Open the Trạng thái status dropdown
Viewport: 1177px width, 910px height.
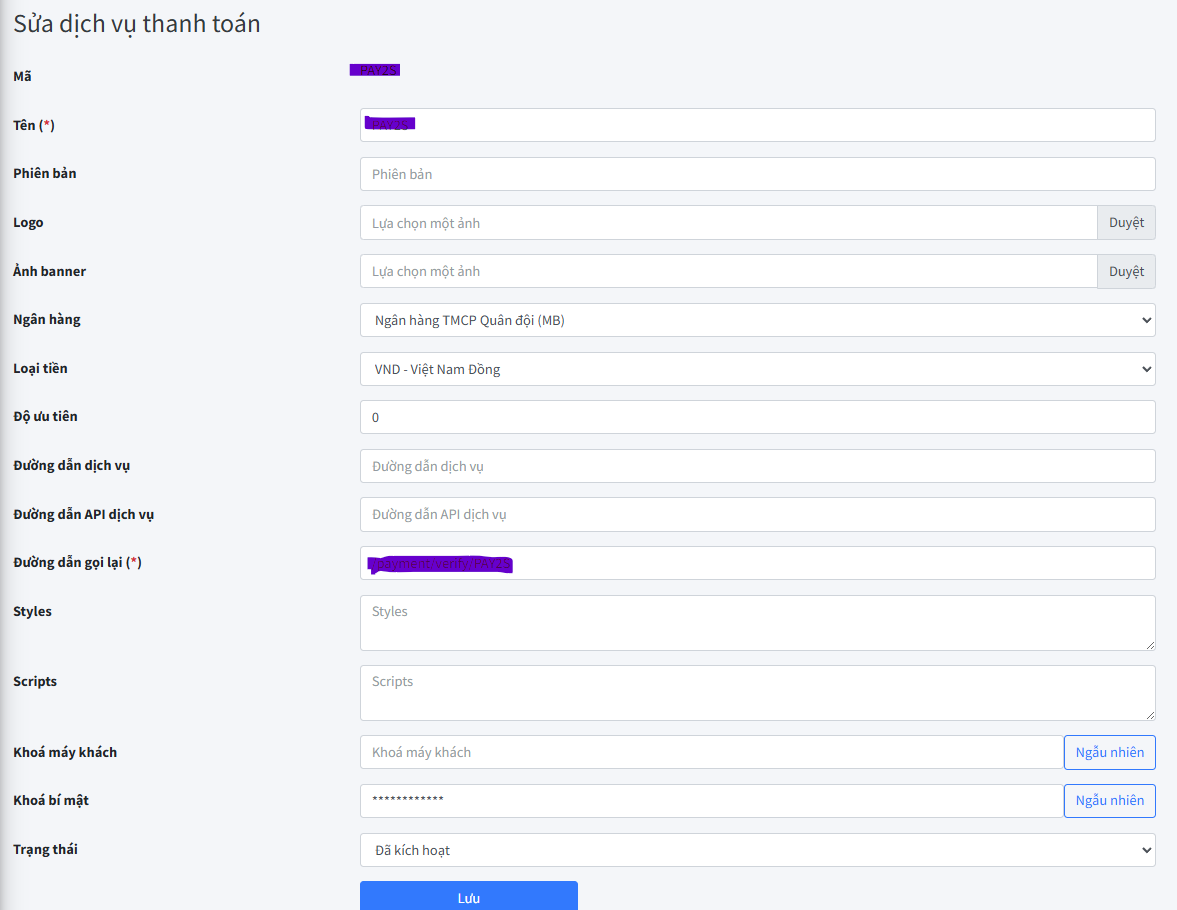point(757,850)
